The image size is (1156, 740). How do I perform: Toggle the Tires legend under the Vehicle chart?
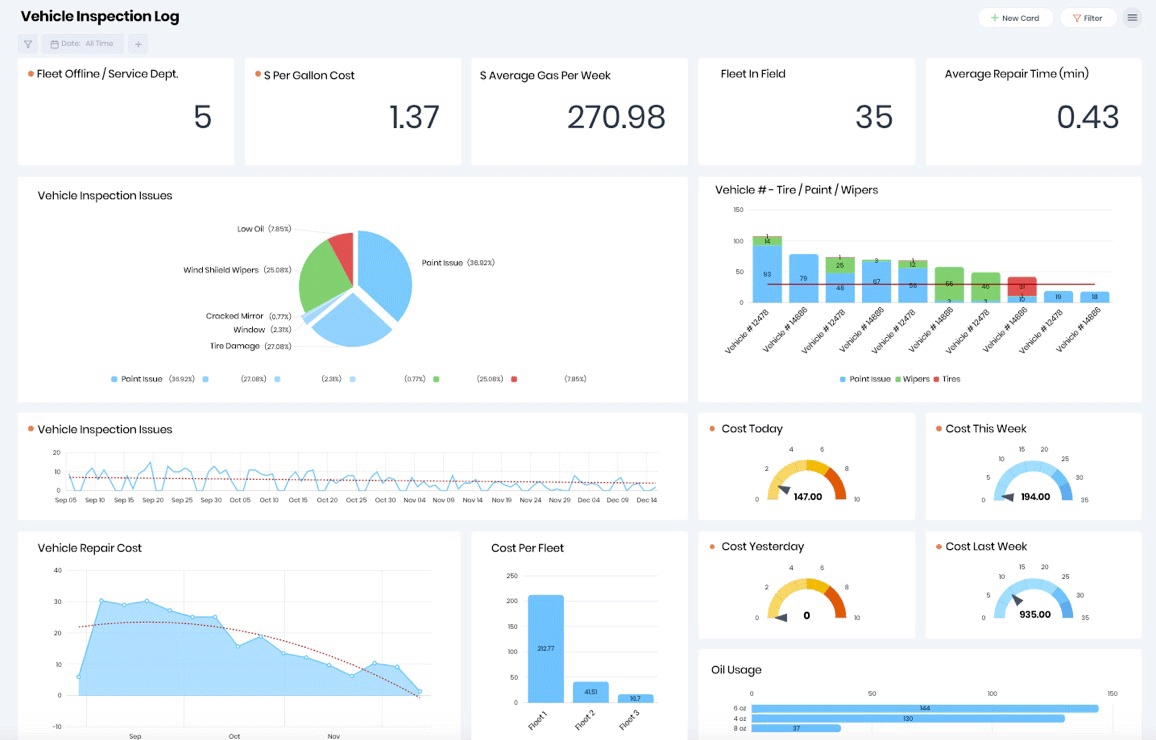[952, 379]
